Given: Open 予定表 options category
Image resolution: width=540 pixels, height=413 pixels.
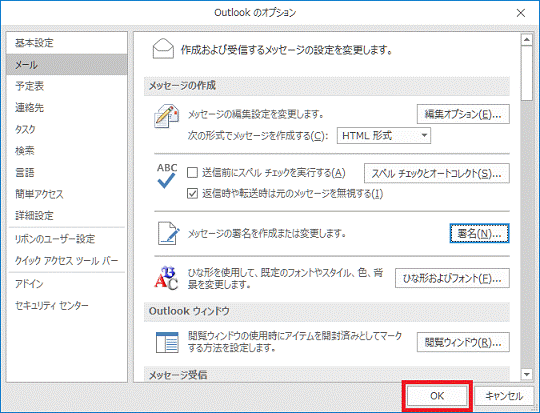Looking at the screenshot, I should (67, 86).
